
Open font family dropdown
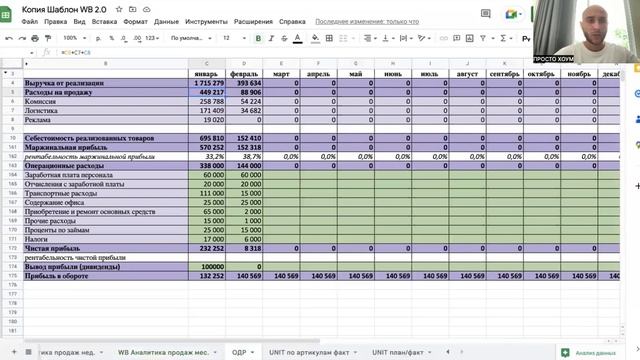click(x=191, y=38)
